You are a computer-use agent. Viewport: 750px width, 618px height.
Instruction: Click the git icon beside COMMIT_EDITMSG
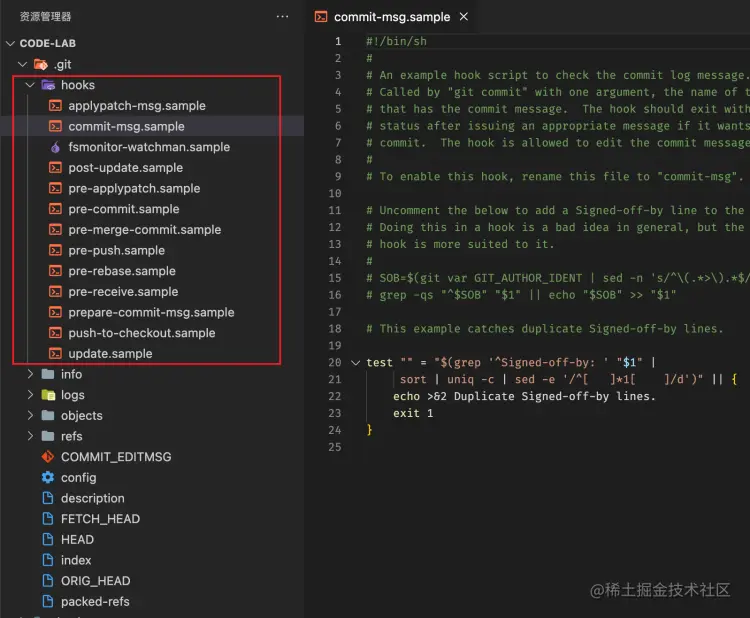click(x=48, y=457)
